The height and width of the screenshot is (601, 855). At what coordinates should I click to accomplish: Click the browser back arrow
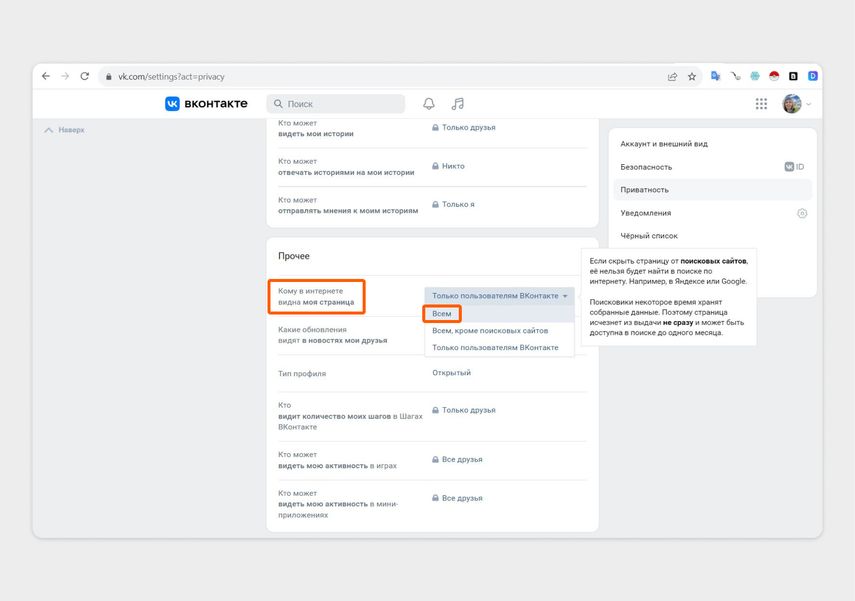pyautogui.click(x=46, y=76)
